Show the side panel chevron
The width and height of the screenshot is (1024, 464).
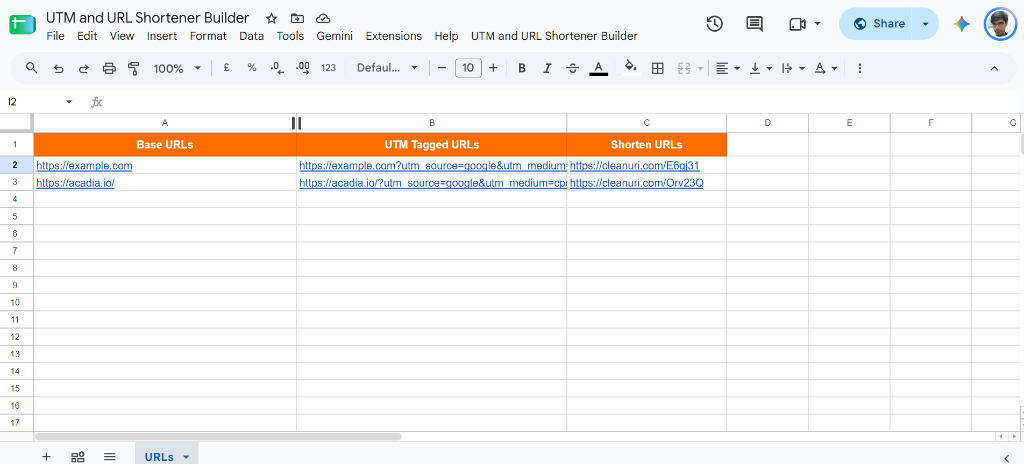click(1006, 457)
